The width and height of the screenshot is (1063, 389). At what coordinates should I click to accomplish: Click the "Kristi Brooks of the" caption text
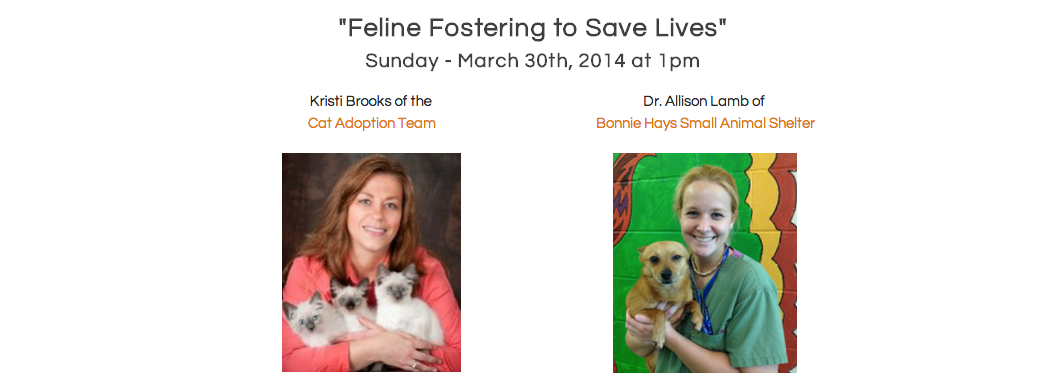point(371,101)
